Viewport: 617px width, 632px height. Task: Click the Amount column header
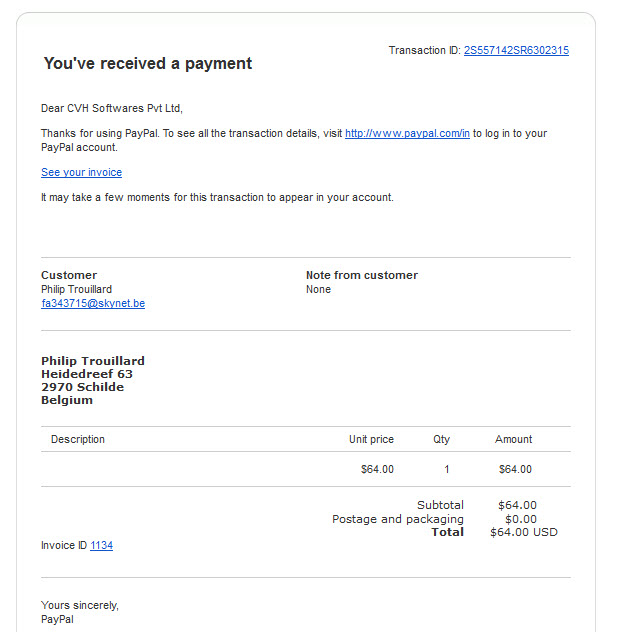[513, 439]
